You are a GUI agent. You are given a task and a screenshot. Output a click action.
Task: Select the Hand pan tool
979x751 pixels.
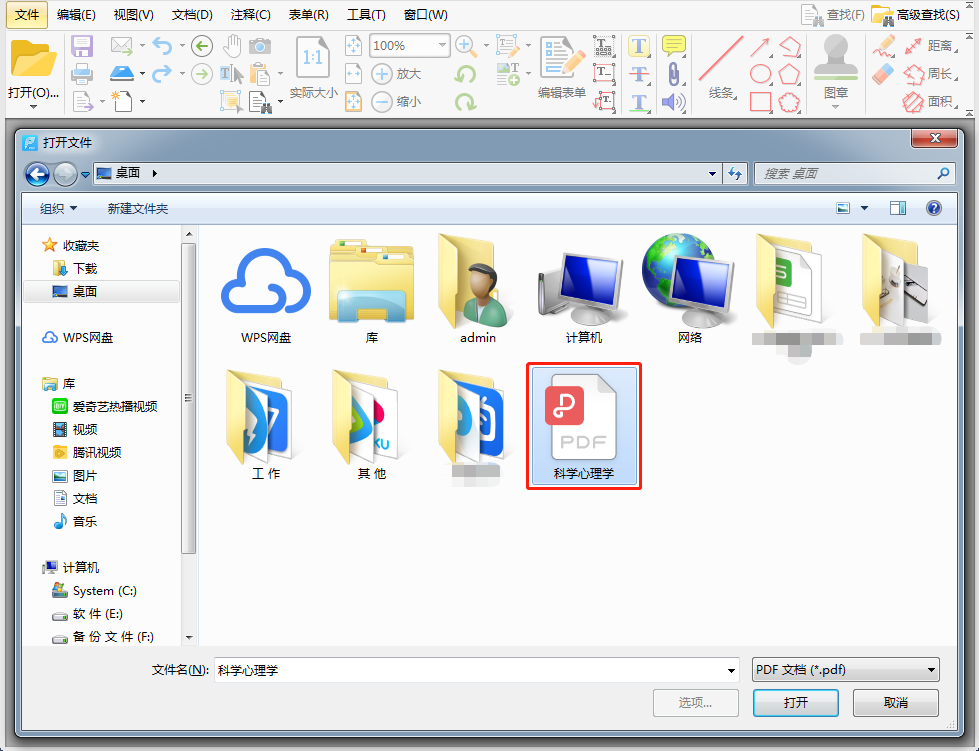232,46
